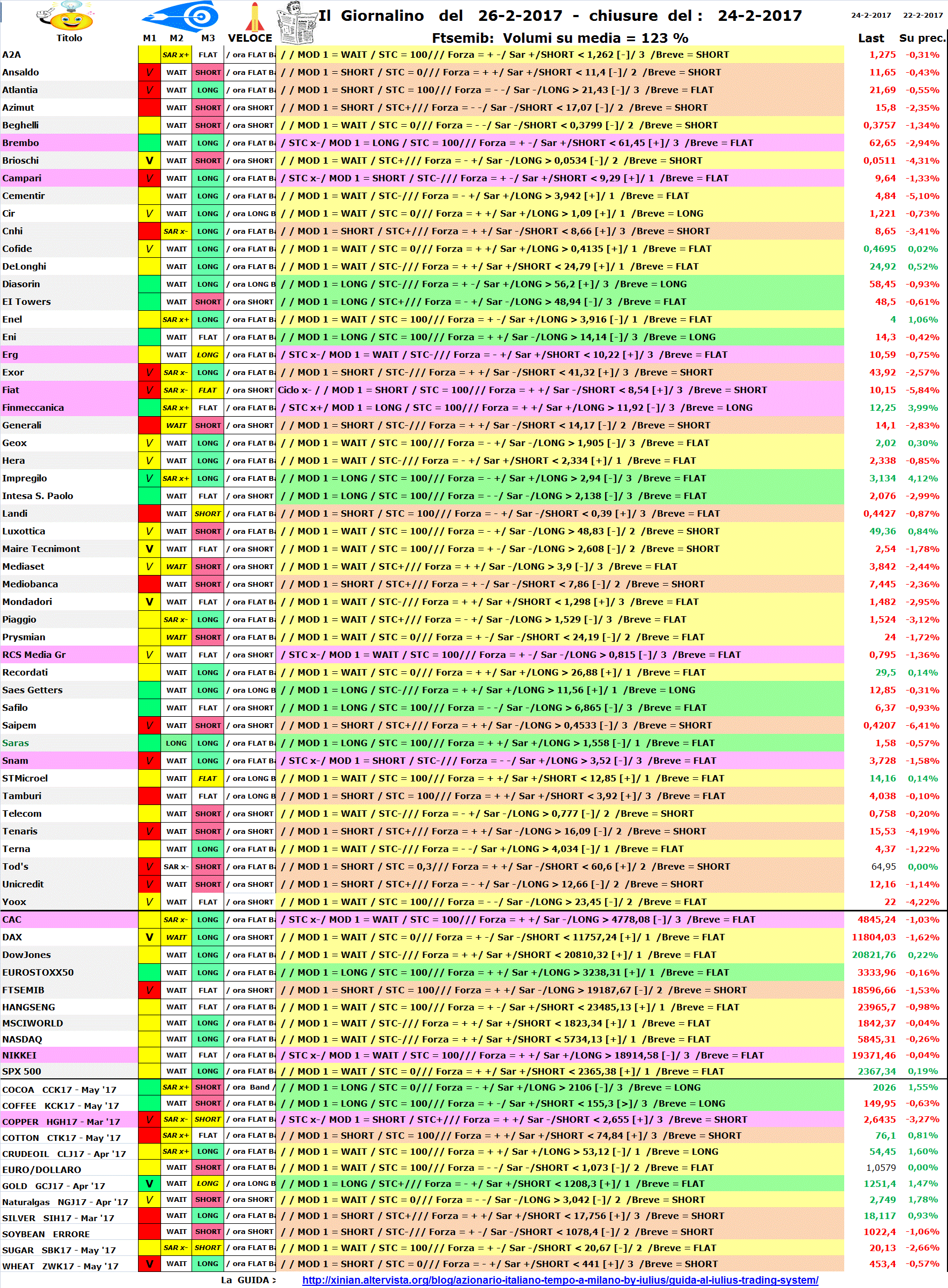Image resolution: width=948 pixels, height=1288 pixels.
Task: Select the M1 column header
Action: tap(149, 38)
